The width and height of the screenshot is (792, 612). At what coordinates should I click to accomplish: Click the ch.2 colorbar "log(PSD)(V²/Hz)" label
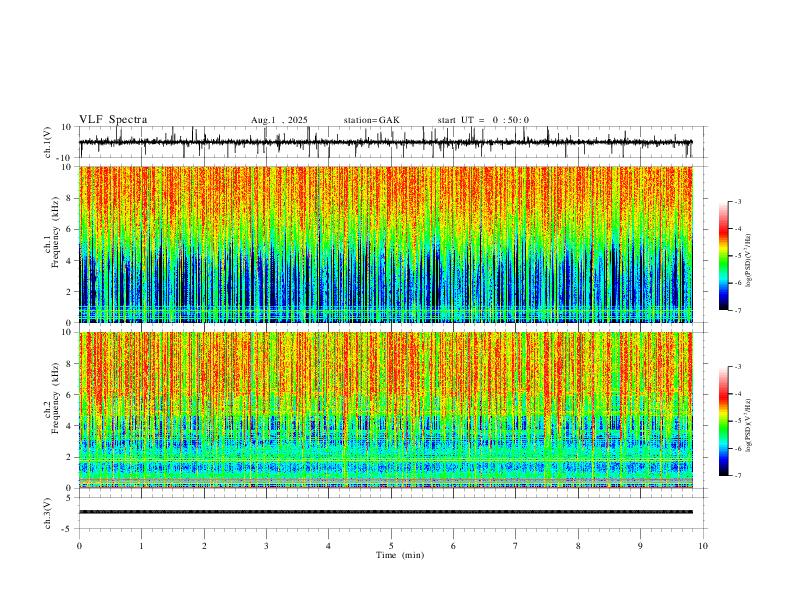(x=748, y=426)
